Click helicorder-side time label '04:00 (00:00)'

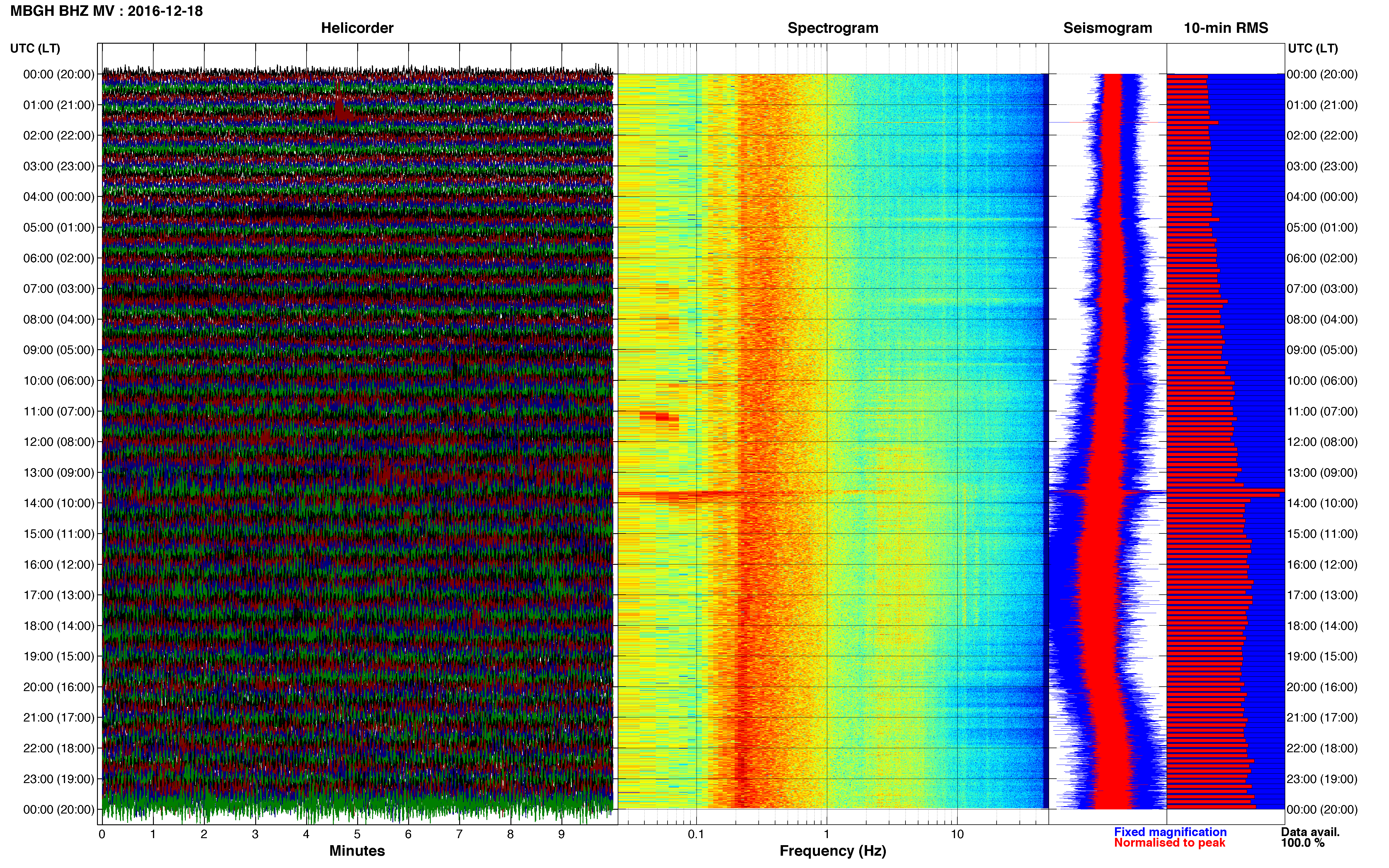[x=59, y=197]
